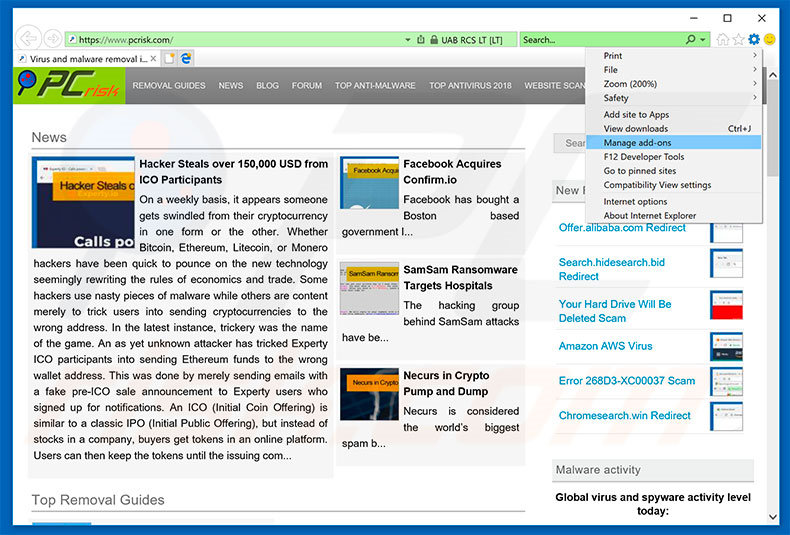
Task: Click the Amazon AWS Virus thumbnail
Action: click(x=727, y=347)
